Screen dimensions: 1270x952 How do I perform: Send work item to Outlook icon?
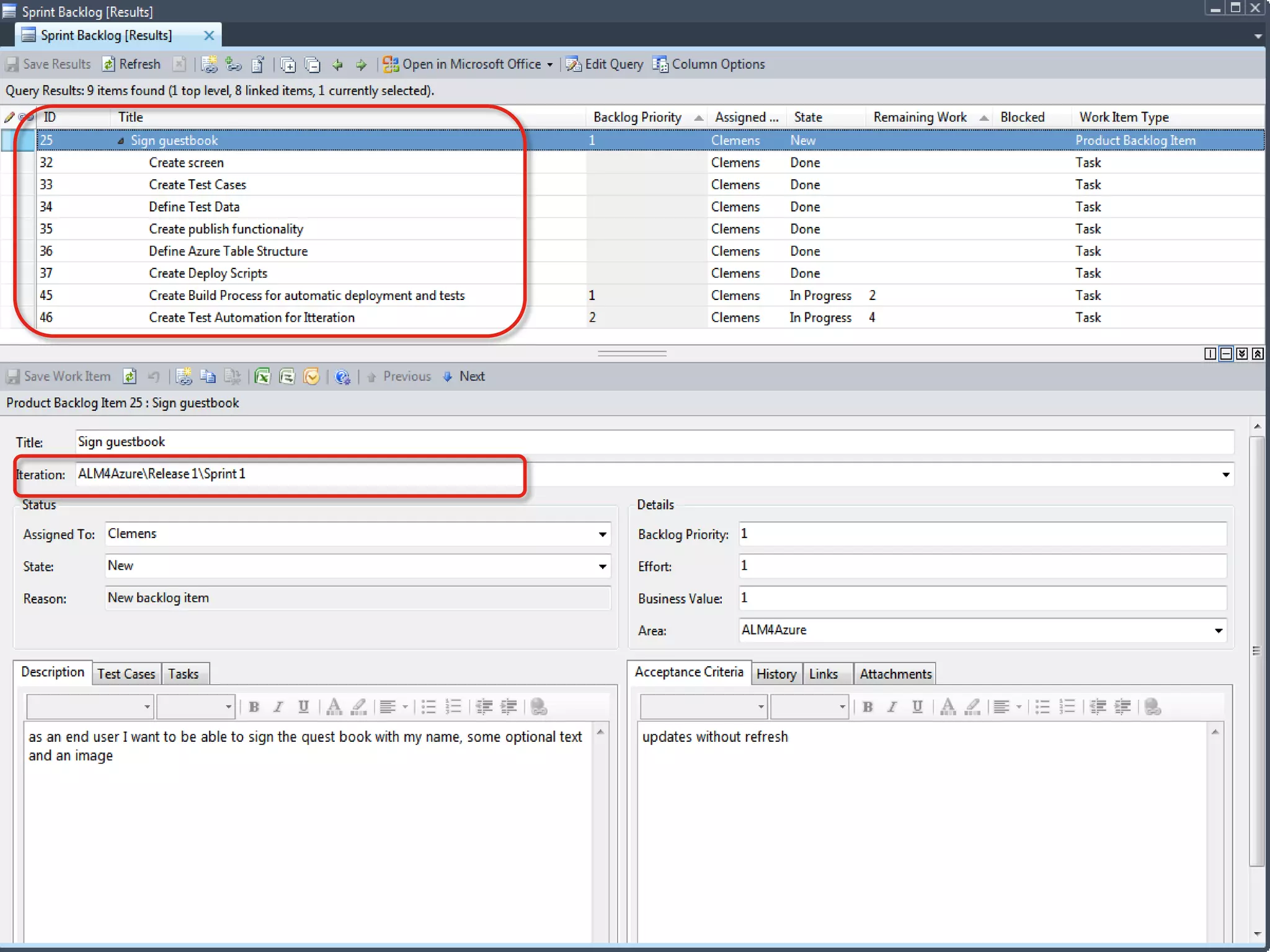pos(311,376)
